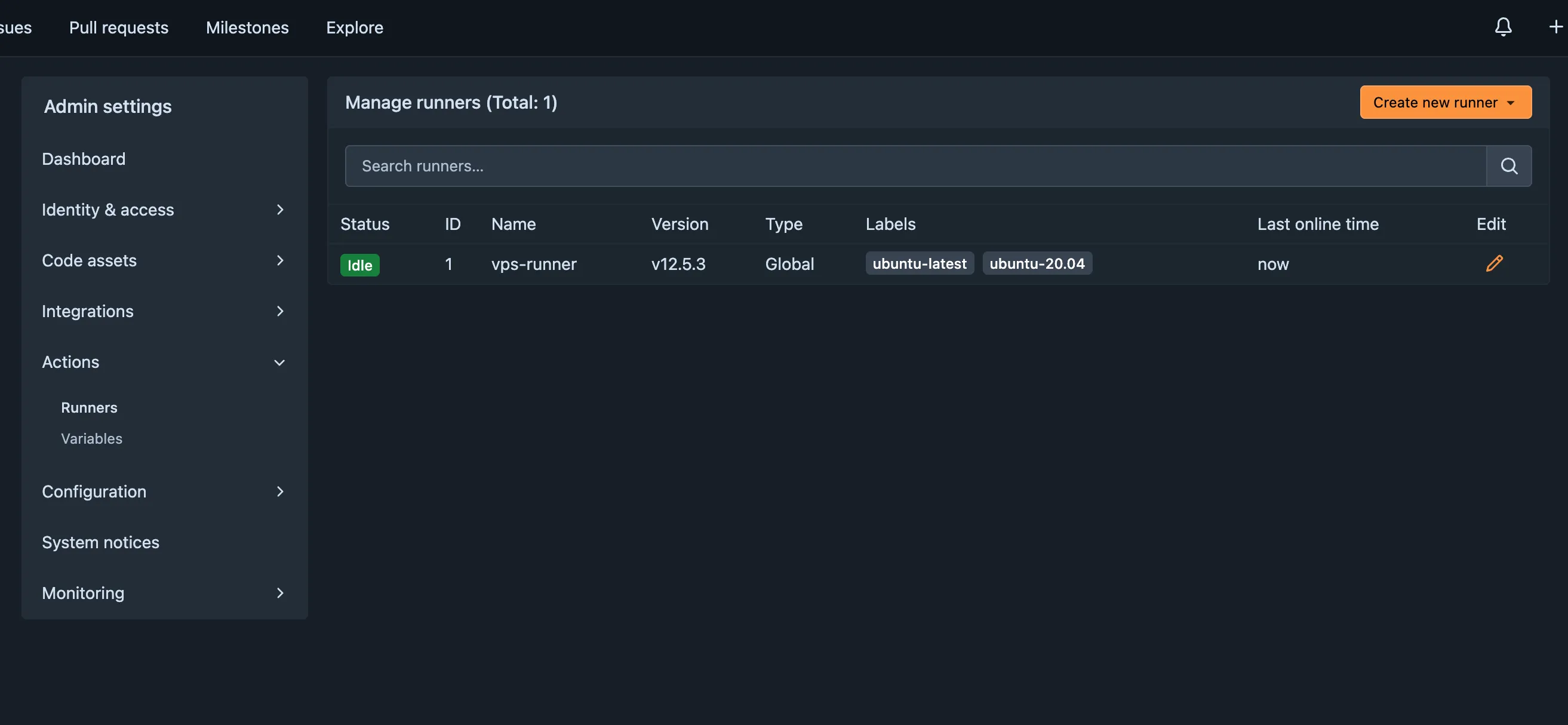Focus the Search runners field
1568x725 pixels.
[915, 165]
